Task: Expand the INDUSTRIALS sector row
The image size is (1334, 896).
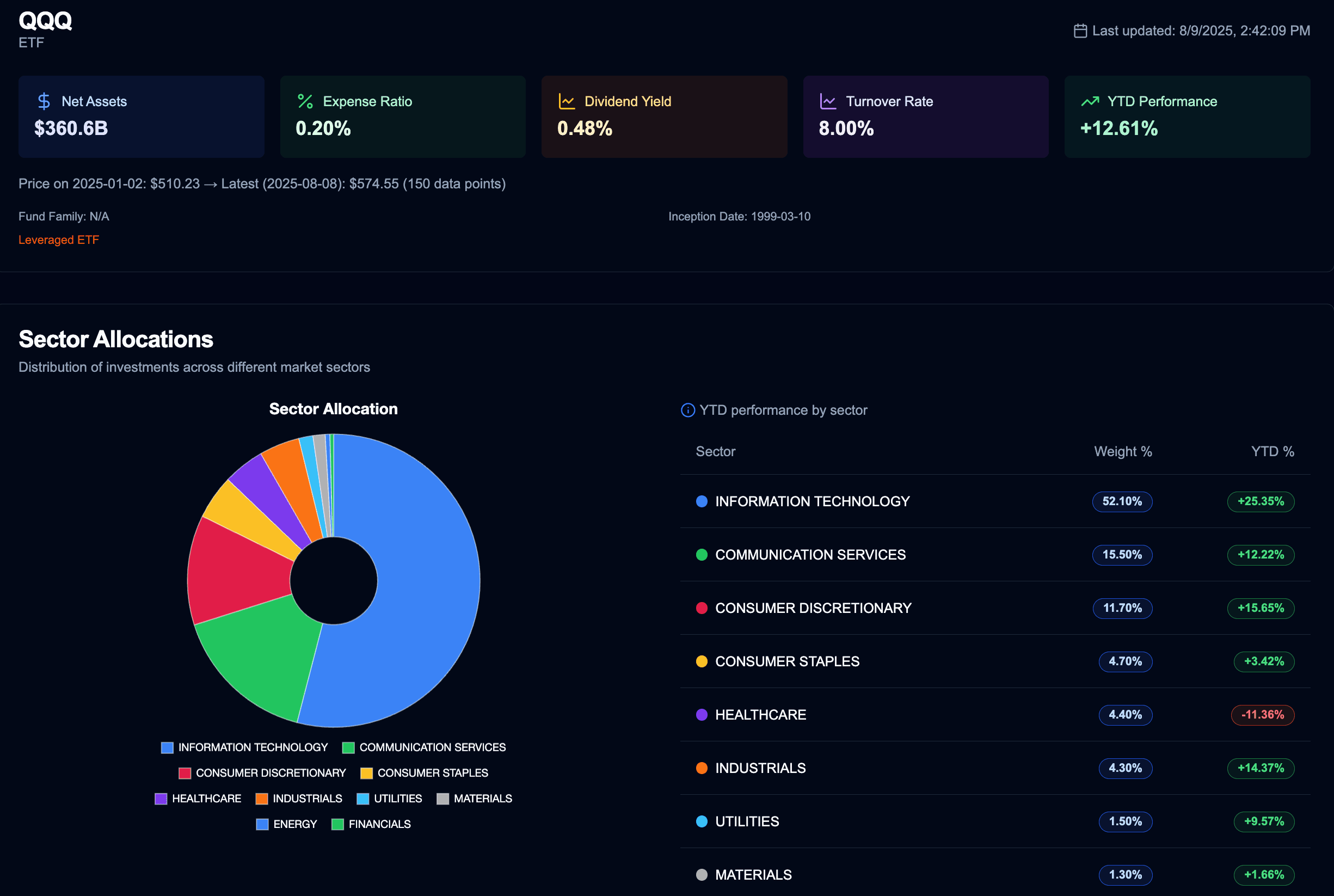Action: 760,768
